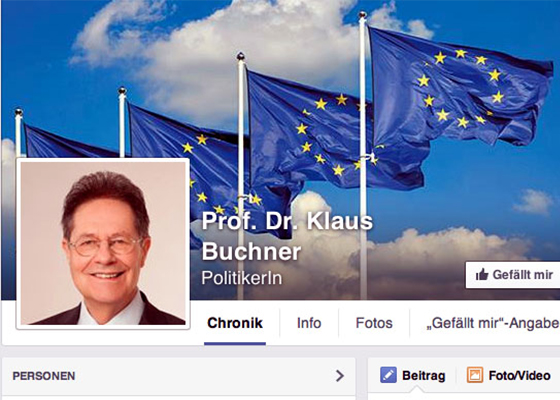Open the Fotos tab
The height and width of the screenshot is (400, 560).
(x=374, y=323)
